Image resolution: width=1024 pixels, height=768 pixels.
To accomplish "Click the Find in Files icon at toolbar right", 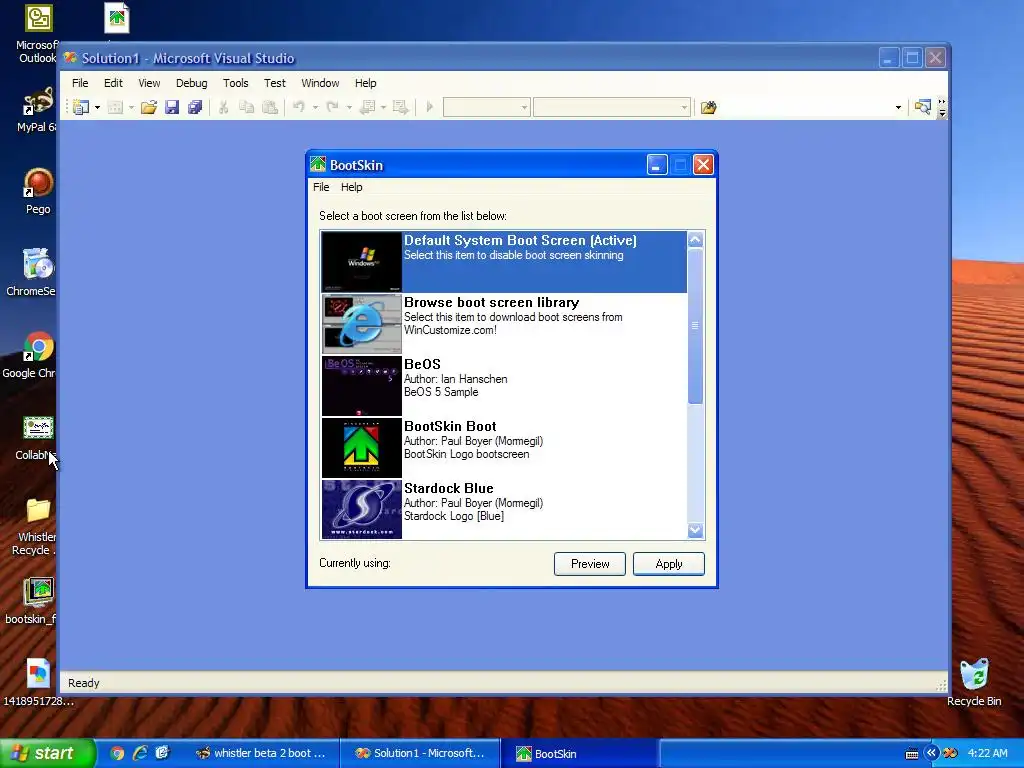I will pos(922,107).
